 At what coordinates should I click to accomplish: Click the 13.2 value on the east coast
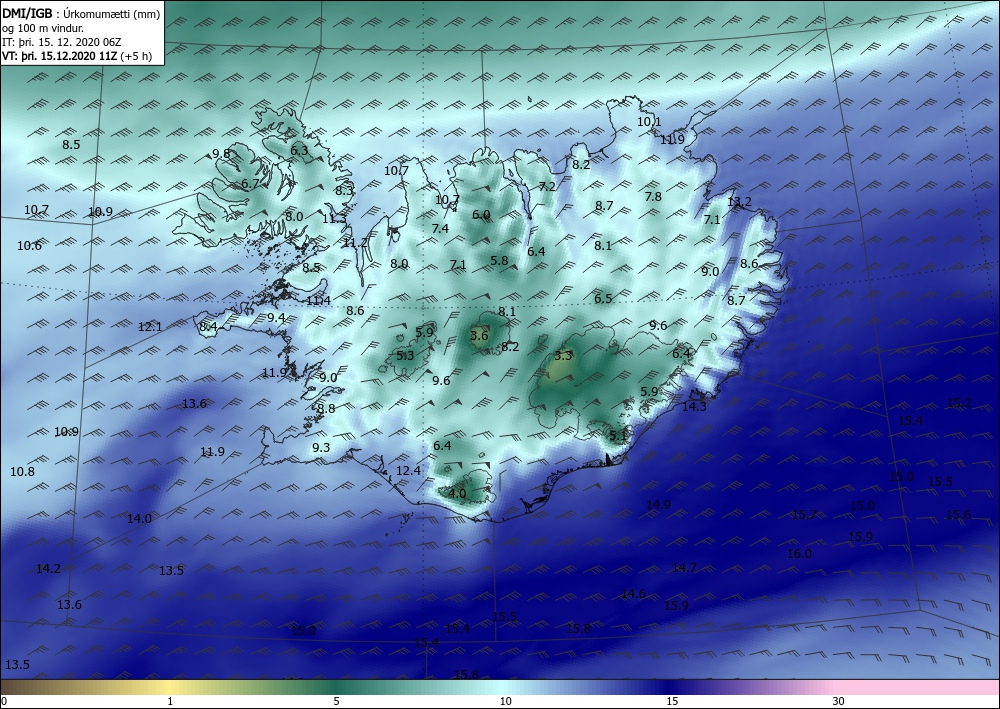click(x=739, y=202)
